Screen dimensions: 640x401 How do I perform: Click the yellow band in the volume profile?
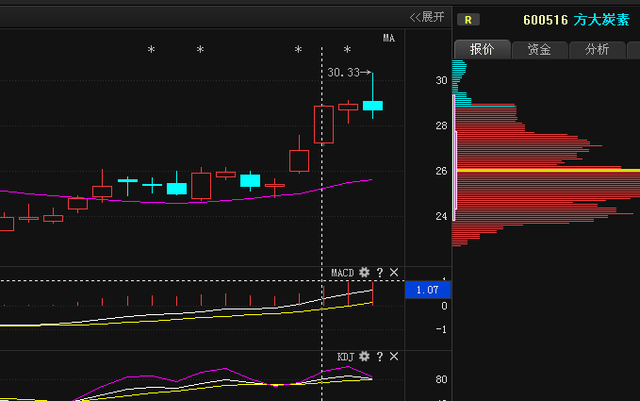point(548,170)
